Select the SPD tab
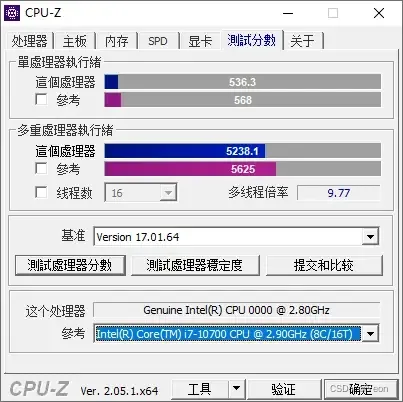 pyautogui.click(x=158, y=41)
